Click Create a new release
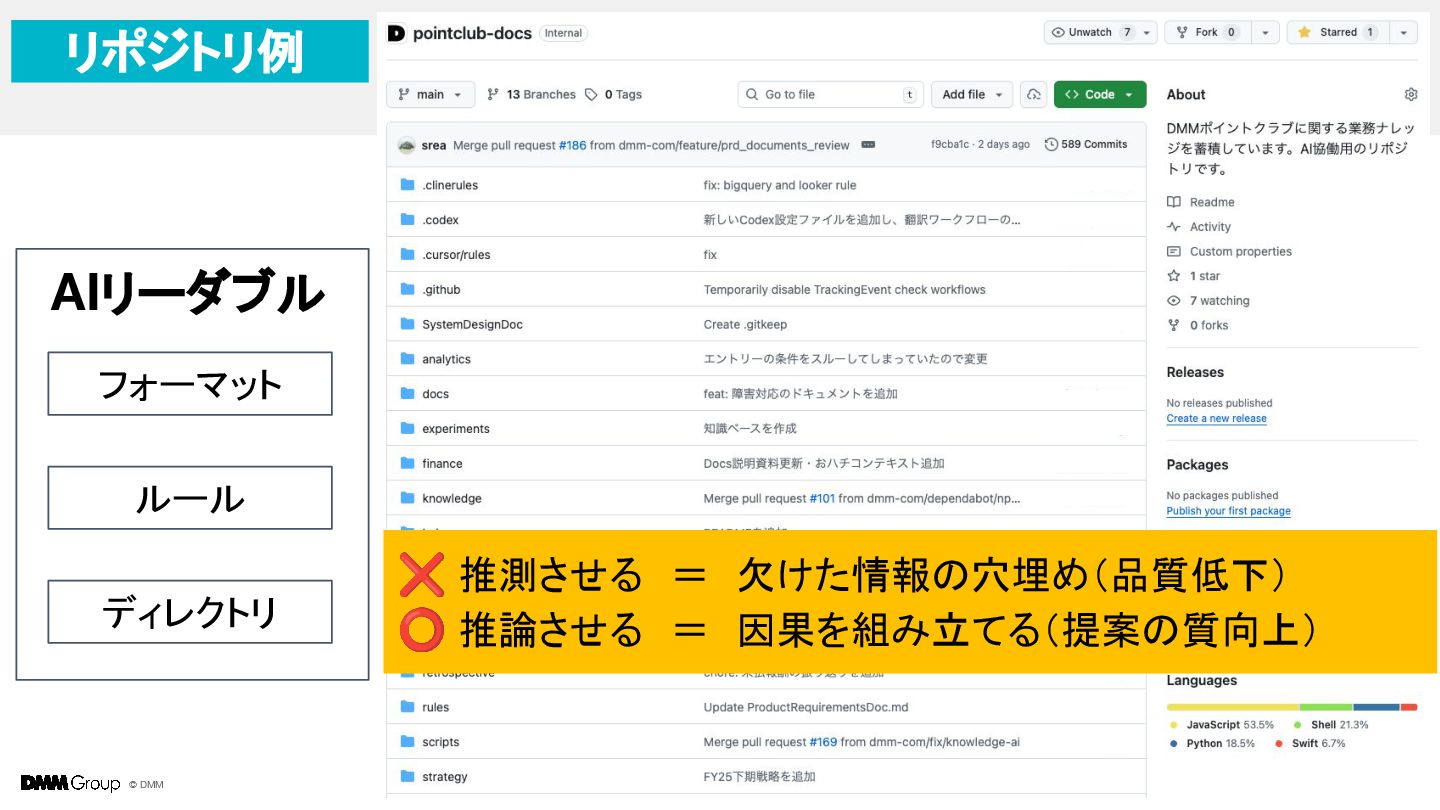 1216,418
